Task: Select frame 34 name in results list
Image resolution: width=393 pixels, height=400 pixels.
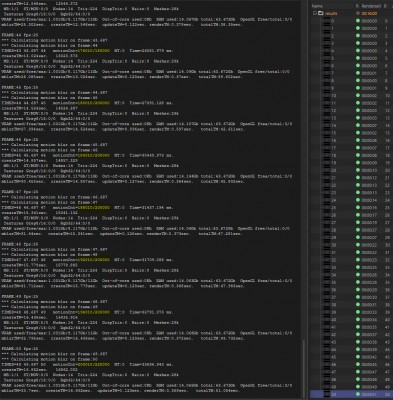Action: (334, 275)
